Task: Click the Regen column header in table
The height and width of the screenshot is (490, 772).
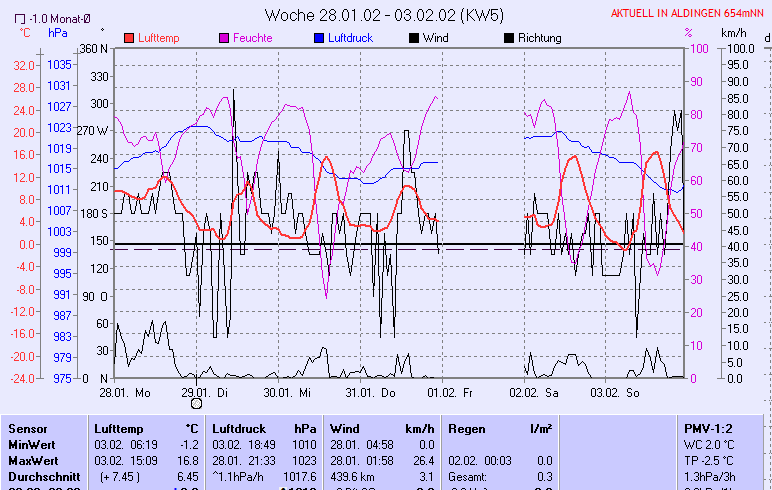Action: [x=467, y=428]
